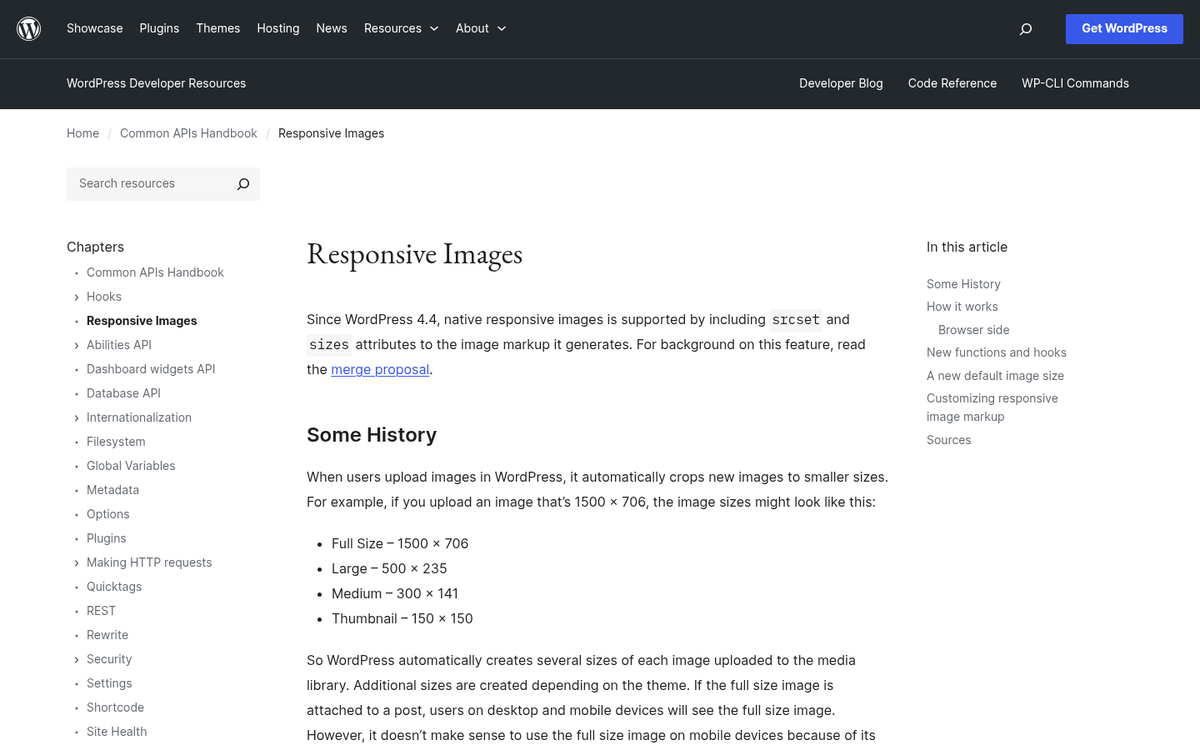Select Themes in the top menu bar
1200x750 pixels.
click(218, 28)
